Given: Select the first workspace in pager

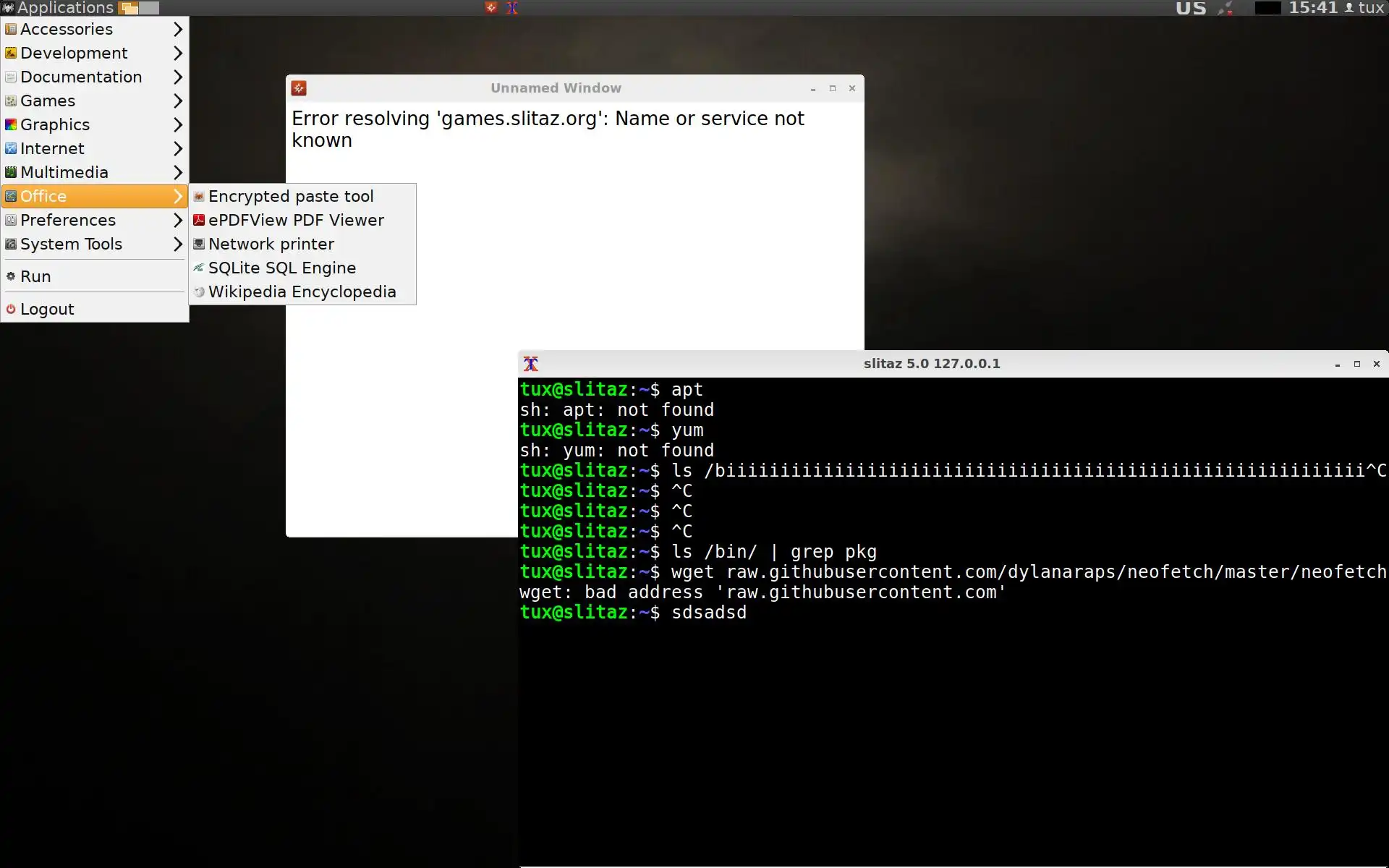Looking at the screenshot, I should pos(129,8).
